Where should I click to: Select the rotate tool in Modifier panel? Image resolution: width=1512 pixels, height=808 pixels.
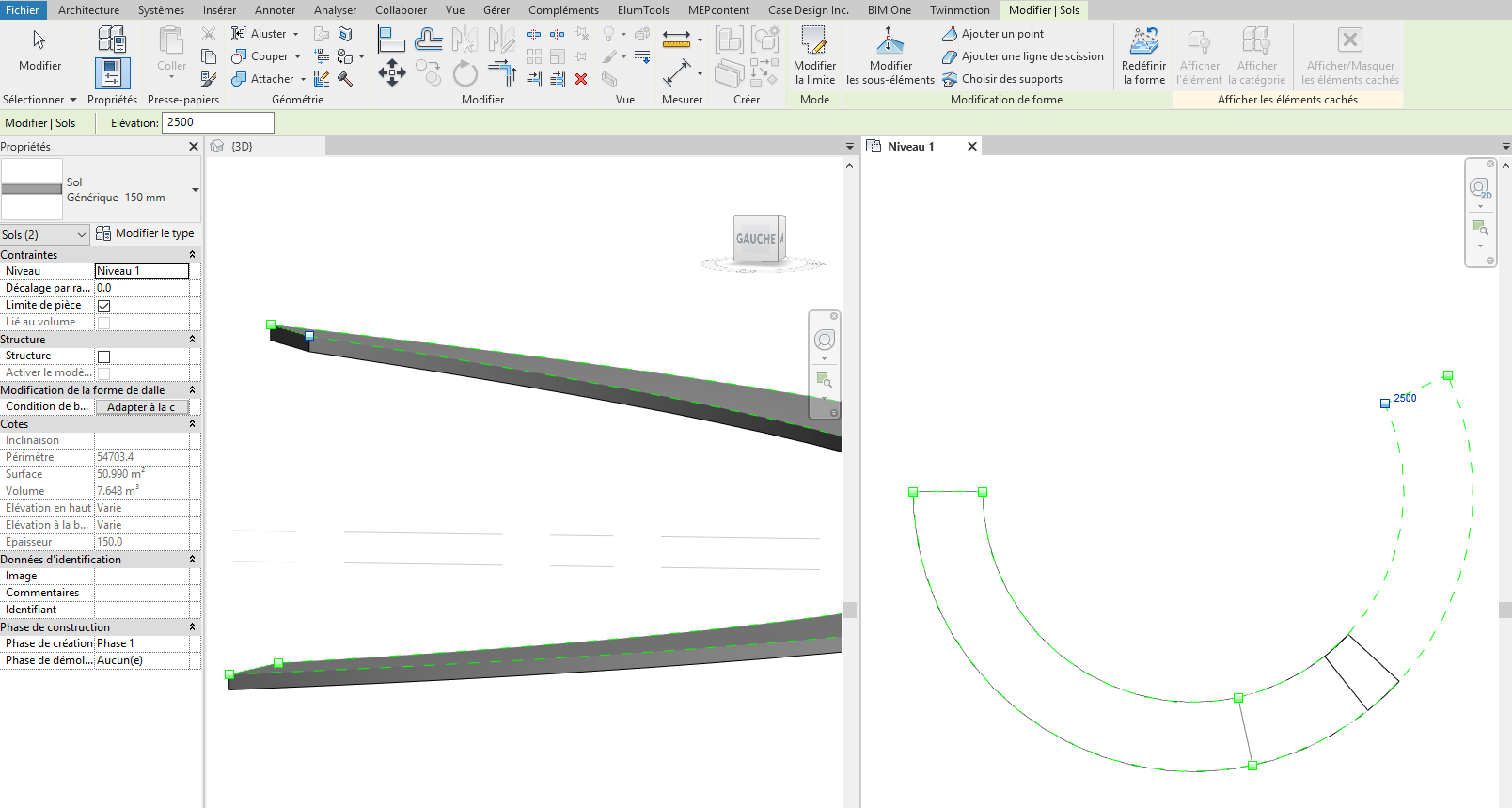(465, 73)
